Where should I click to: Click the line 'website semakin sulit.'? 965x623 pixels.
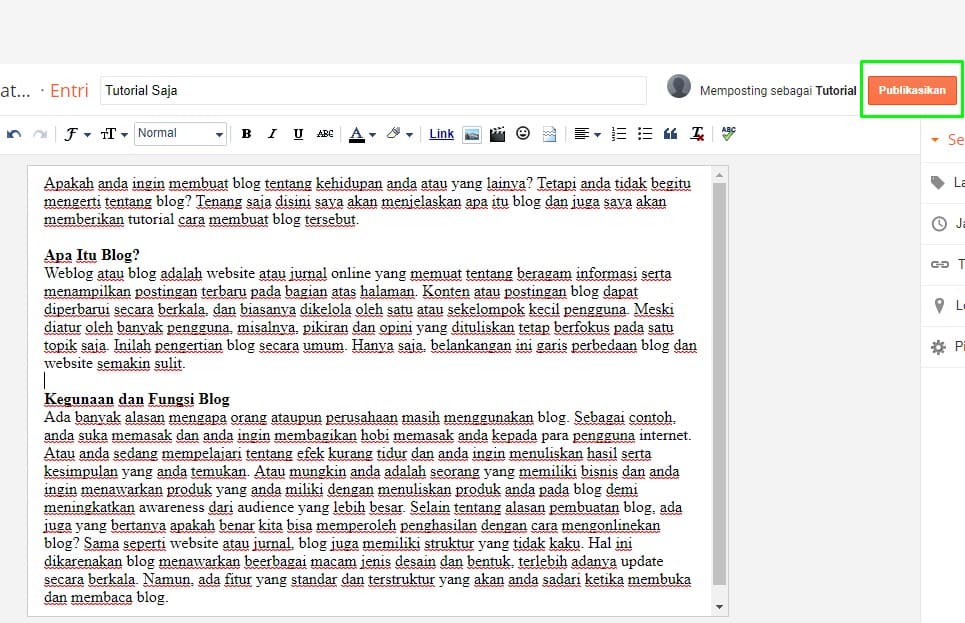click(x=114, y=363)
